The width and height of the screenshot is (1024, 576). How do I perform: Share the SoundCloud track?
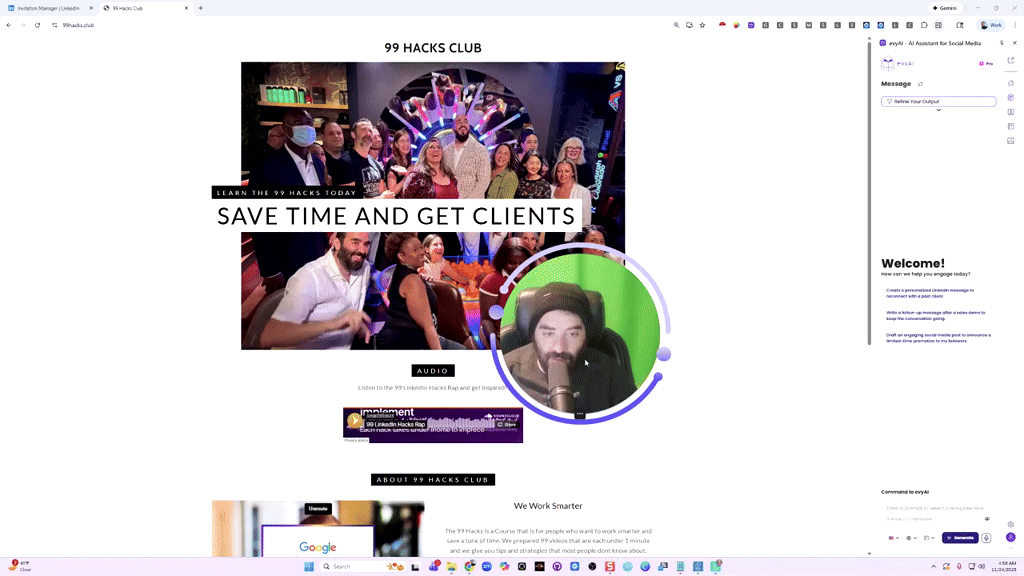(507, 424)
